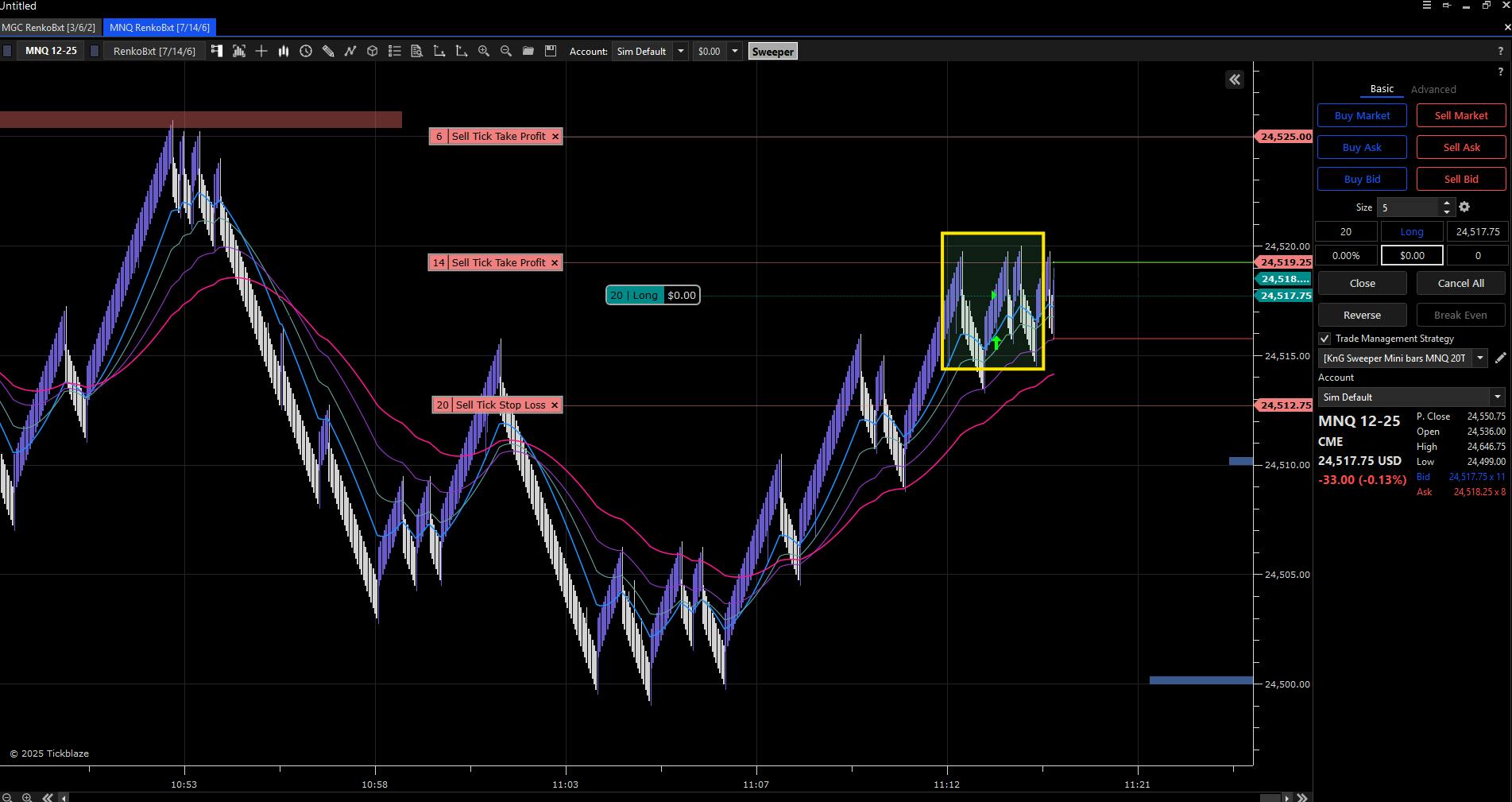Zoom out using the magnifier minus icon

tap(506, 52)
